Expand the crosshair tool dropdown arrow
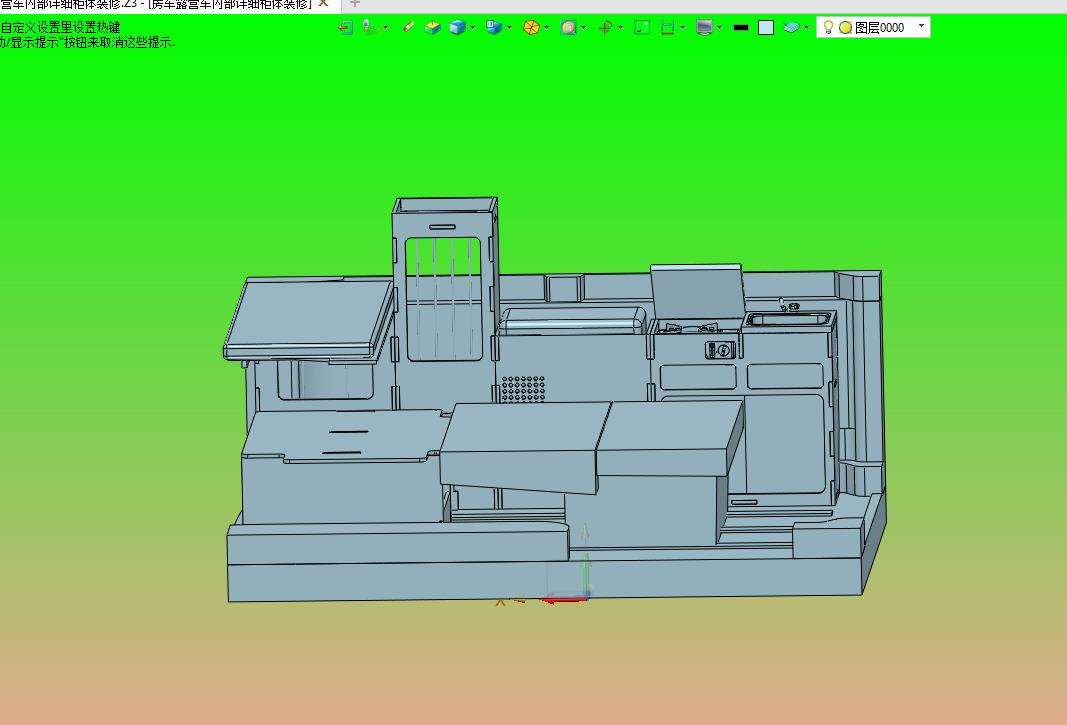 click(620, 28)
